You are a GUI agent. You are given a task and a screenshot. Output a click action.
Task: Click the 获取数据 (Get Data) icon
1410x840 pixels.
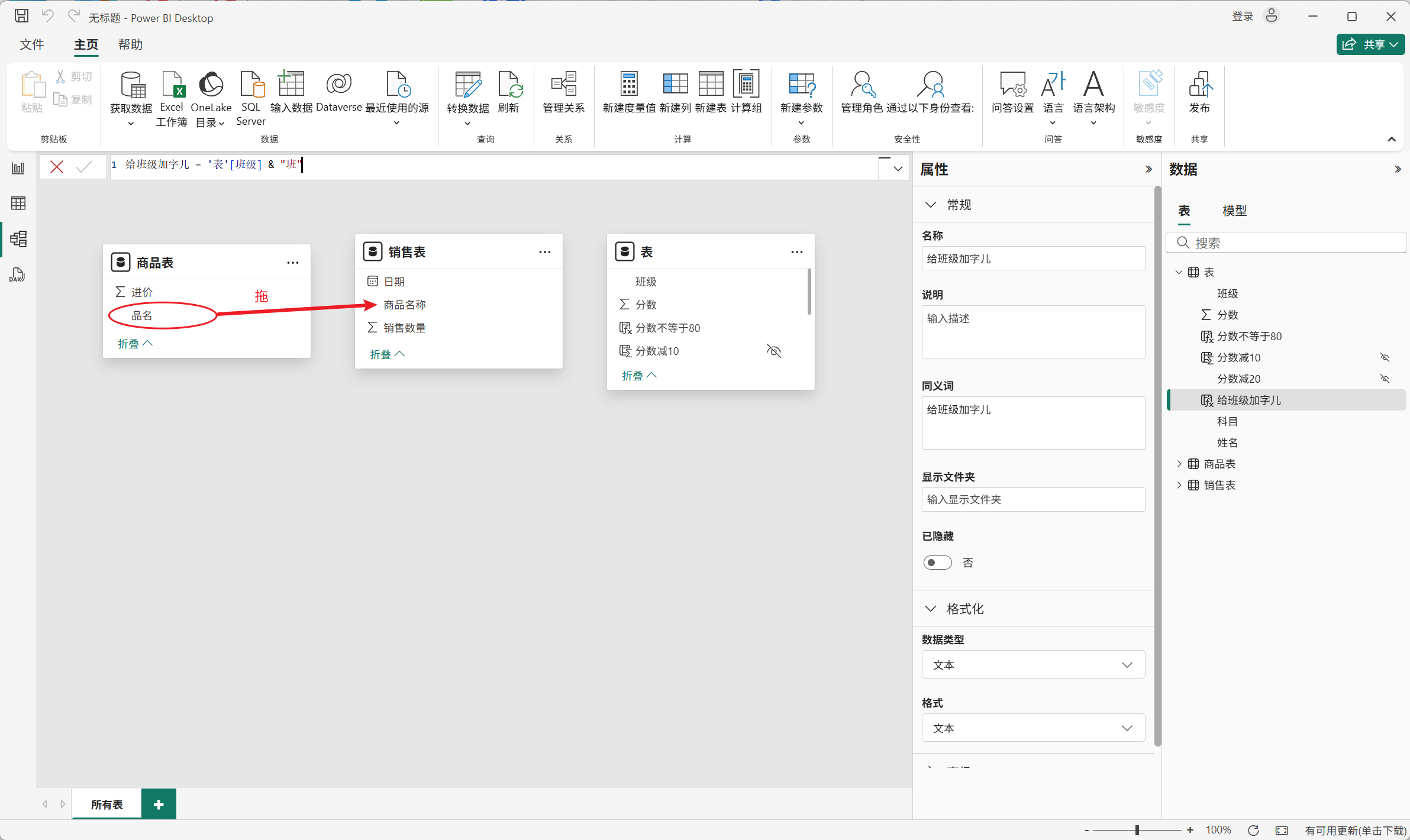131,86
